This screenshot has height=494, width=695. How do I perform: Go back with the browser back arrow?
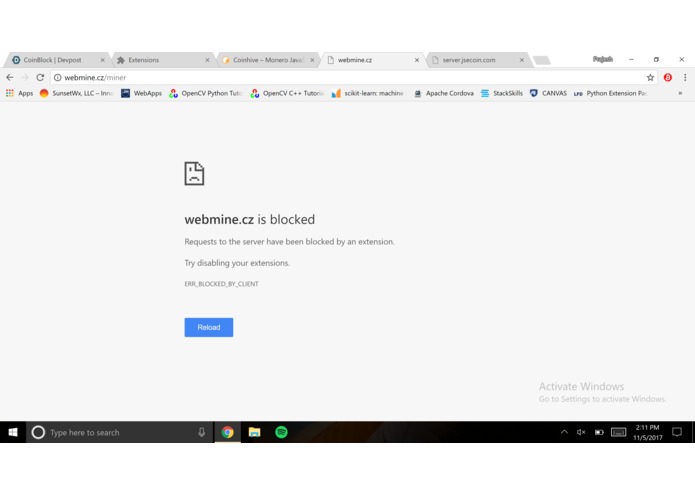coord(10,78)
